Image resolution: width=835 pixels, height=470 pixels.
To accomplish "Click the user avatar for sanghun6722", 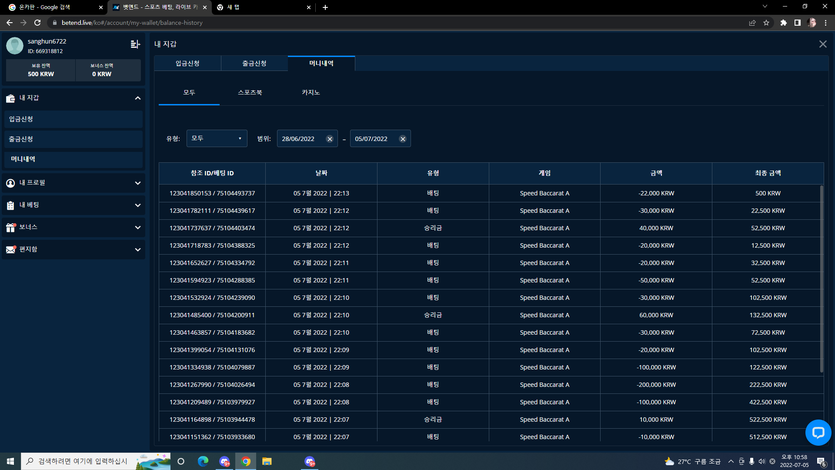I will 14,46.
